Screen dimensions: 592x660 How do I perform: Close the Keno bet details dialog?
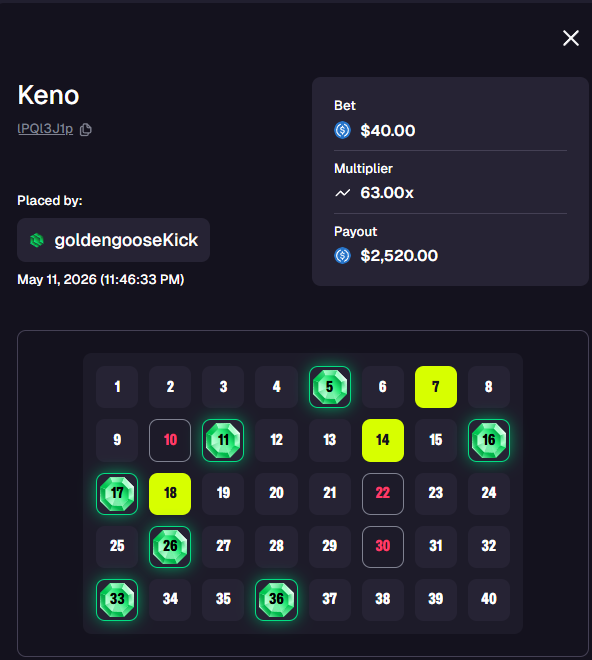click(571, 38)
